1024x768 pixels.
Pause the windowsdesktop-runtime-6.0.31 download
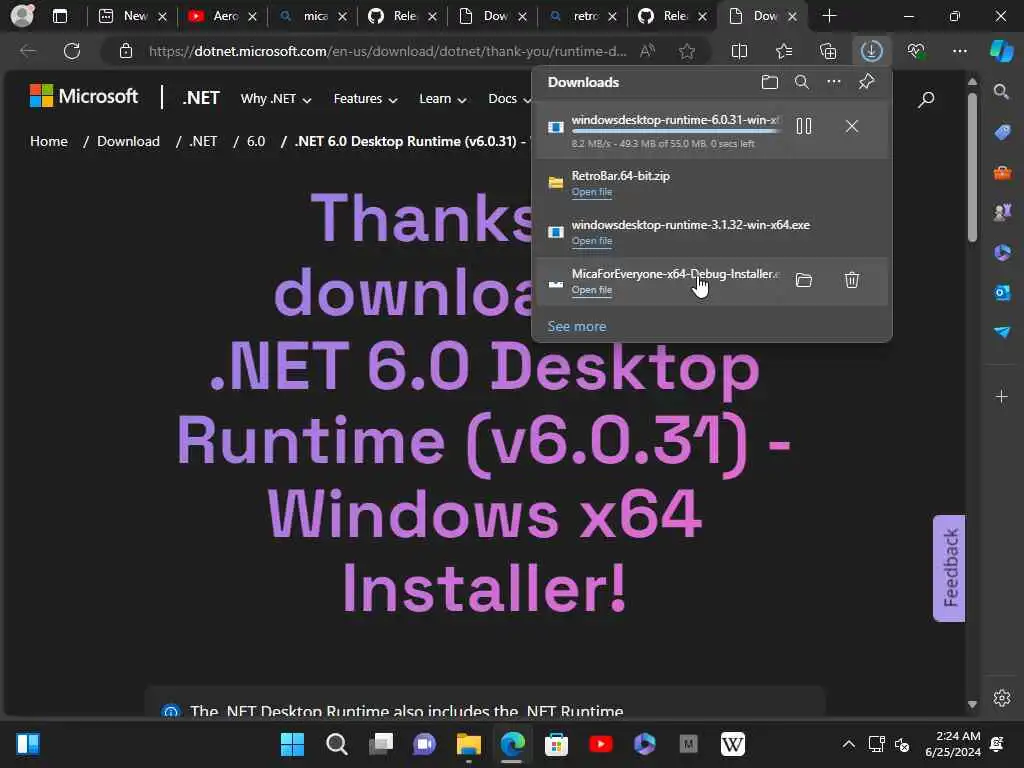pyautogui.click(x=804, y=126)
